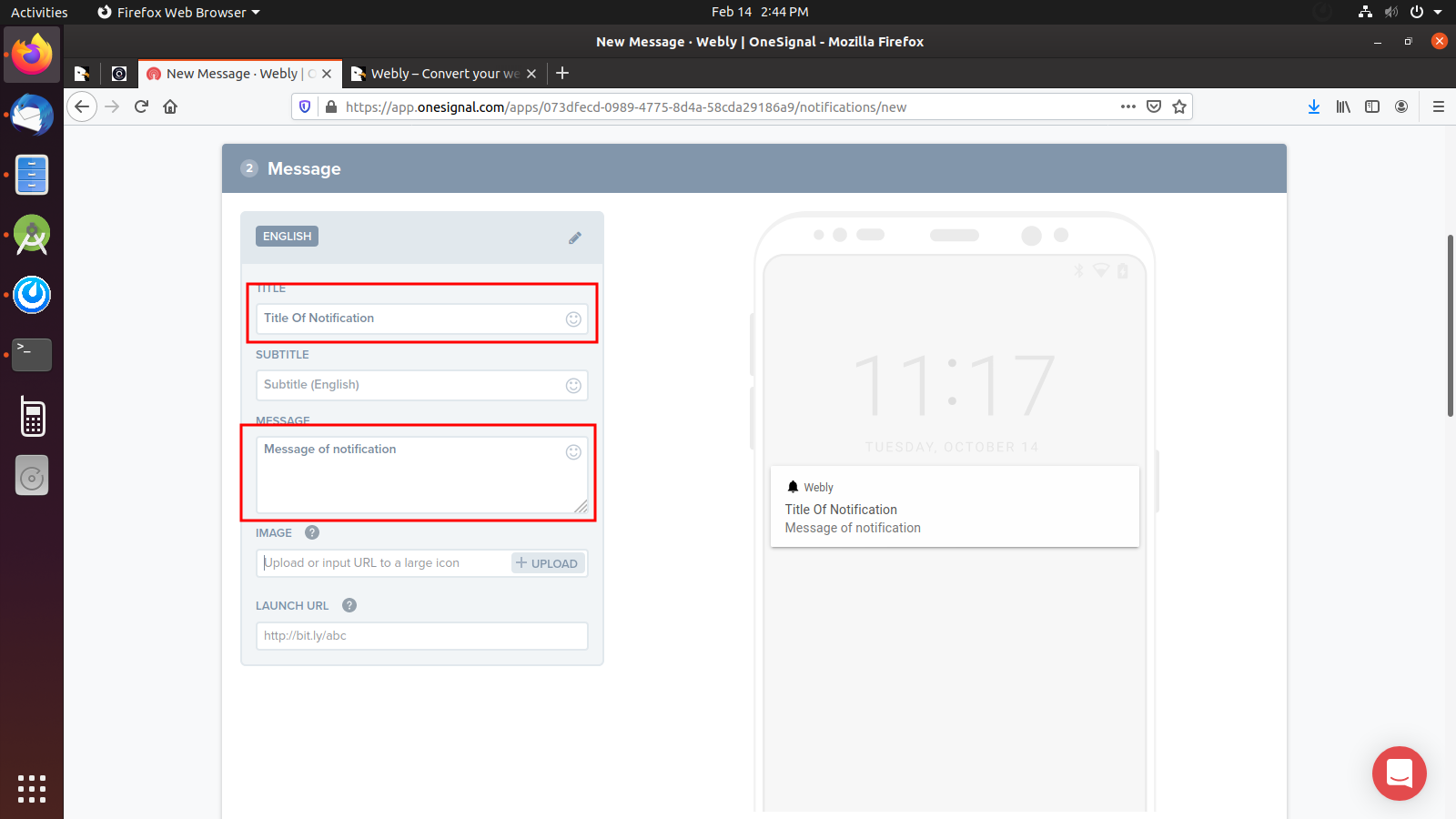
Task: Open page actions three-dot menu
Action: click(x=1128, y=106)
